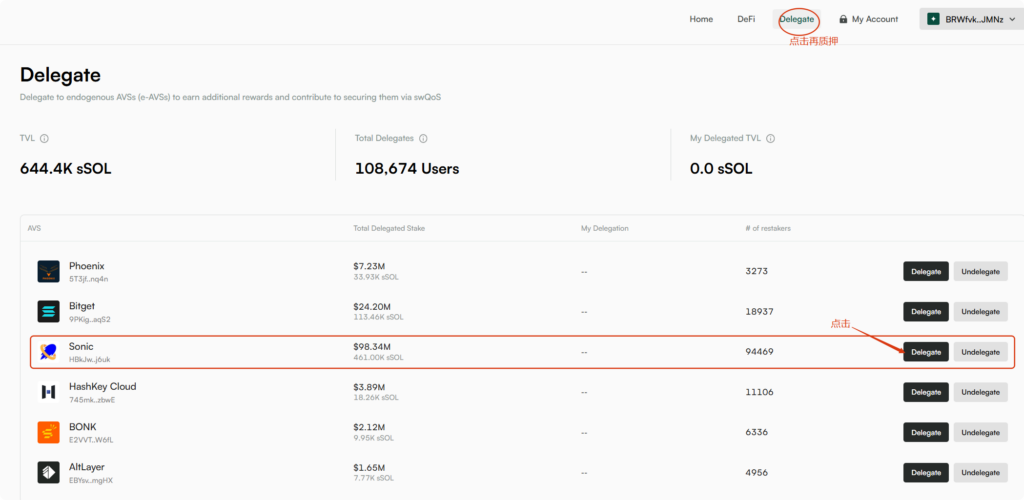Click the BONK AVS logo icon

pos(48,432)
